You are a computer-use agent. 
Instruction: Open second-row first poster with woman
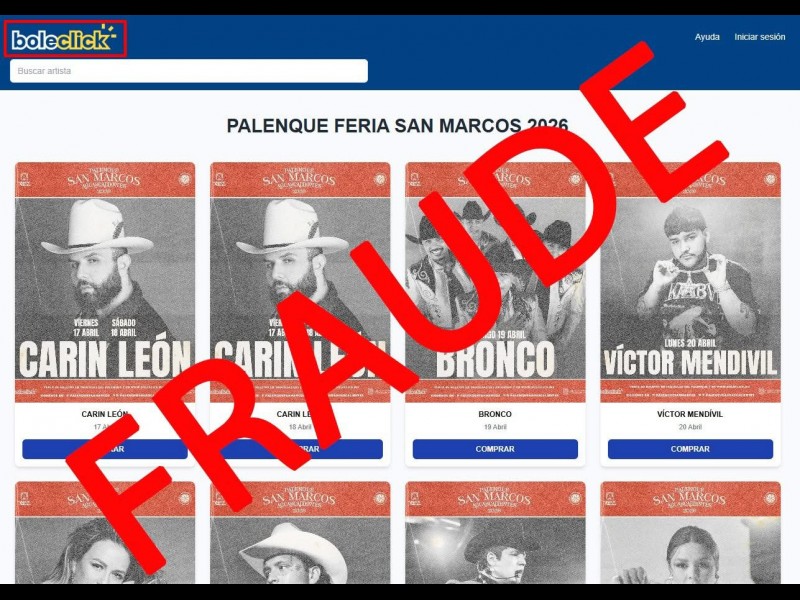coord(105,533)
